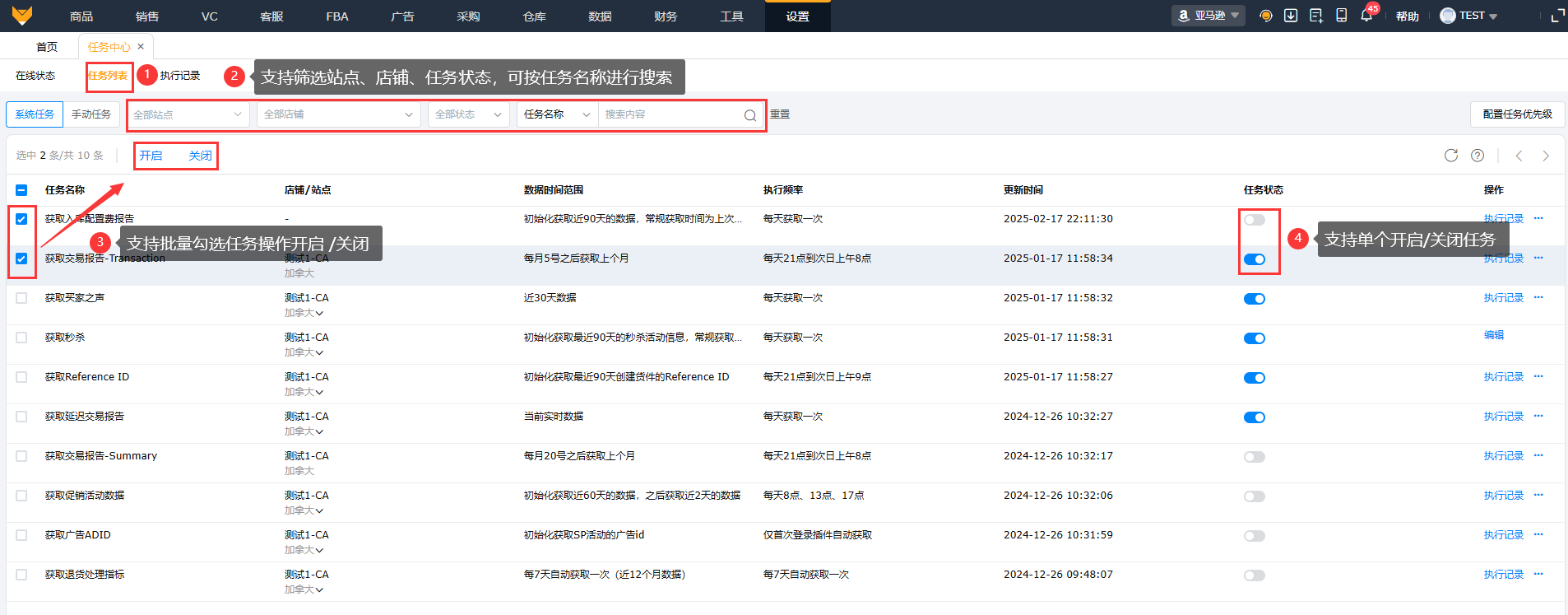This screenshot has width=1568, height=615.
Task: Click the notification bell with 45 badge
Action: [1366, 16]
